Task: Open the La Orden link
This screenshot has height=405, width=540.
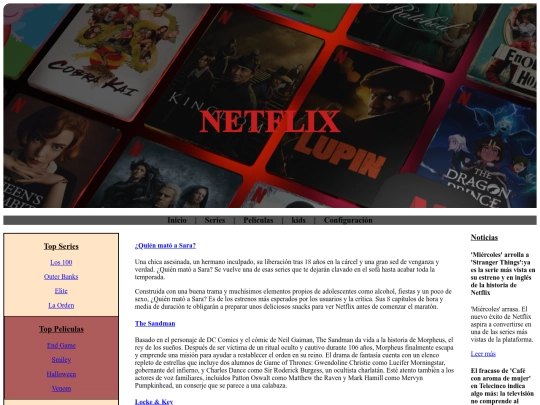Action: (61, 305)
